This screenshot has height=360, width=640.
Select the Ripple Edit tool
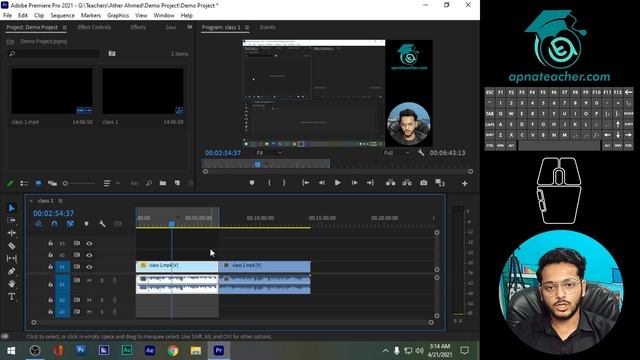pos(11,233)
